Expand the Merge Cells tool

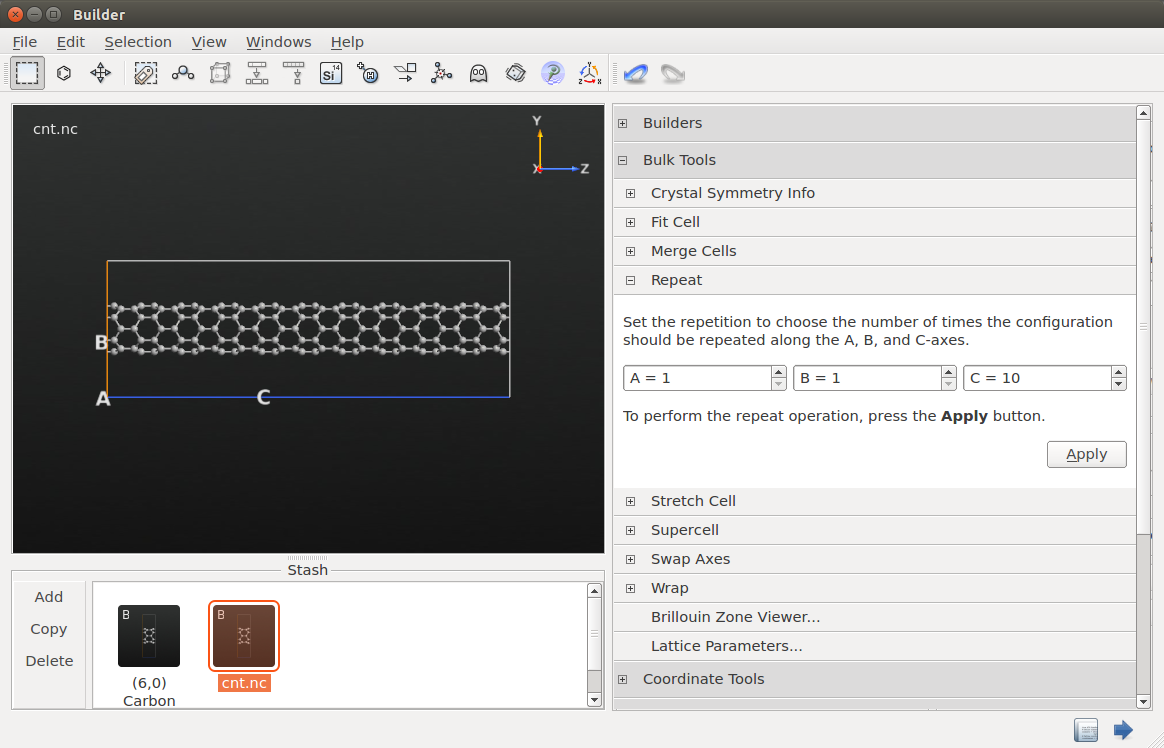[x=630, y=251]
